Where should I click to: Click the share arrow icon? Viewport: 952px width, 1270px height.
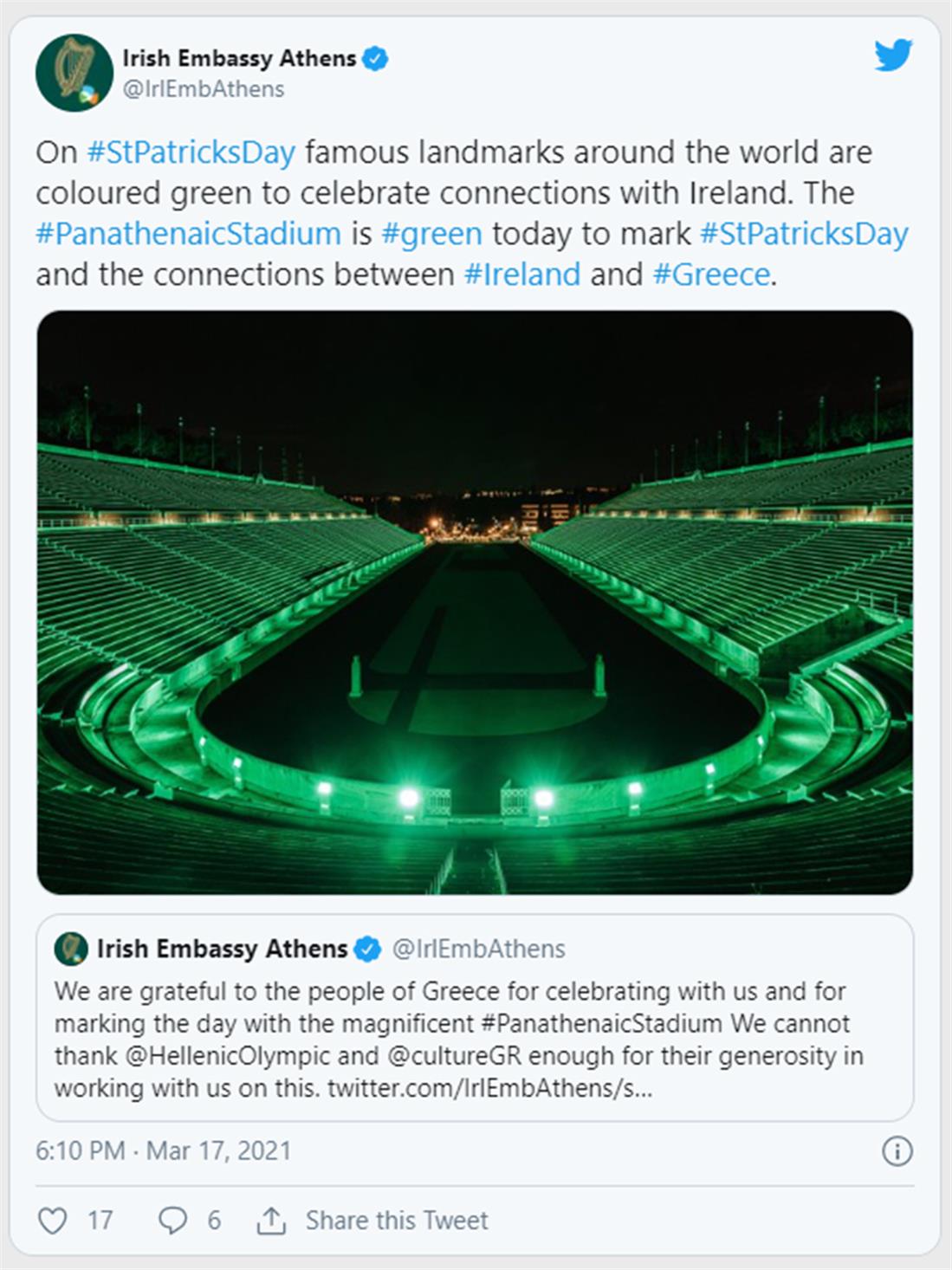pos(271,1221)
